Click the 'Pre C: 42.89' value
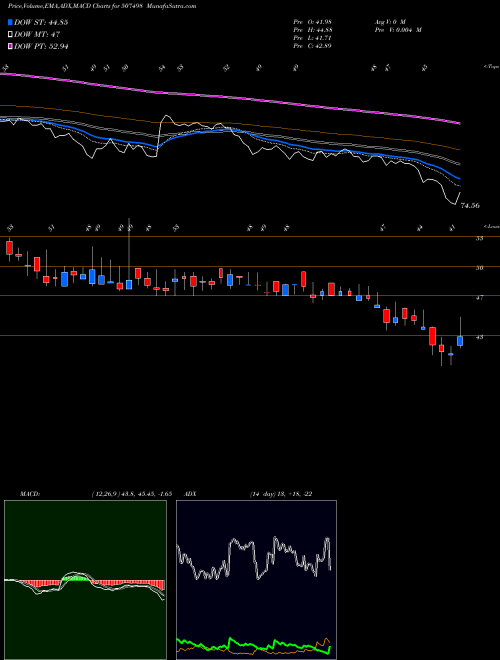This screenshot has height=660, width=500. click(x=312, y=46)
